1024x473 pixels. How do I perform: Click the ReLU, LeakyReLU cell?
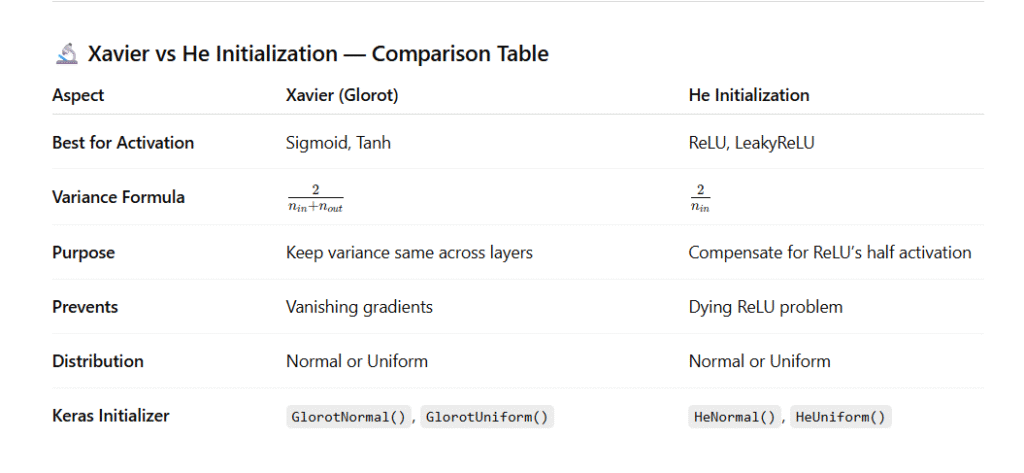pos(751,143)
